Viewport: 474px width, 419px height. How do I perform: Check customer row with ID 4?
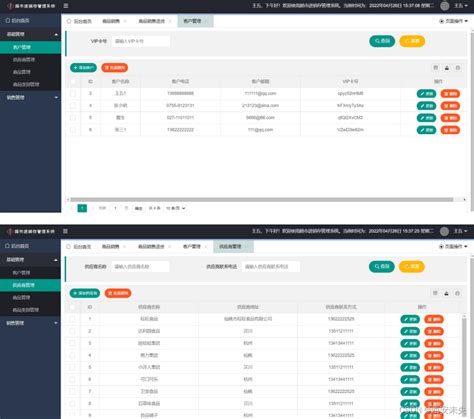pyautogui.click(x=73, y=105)
